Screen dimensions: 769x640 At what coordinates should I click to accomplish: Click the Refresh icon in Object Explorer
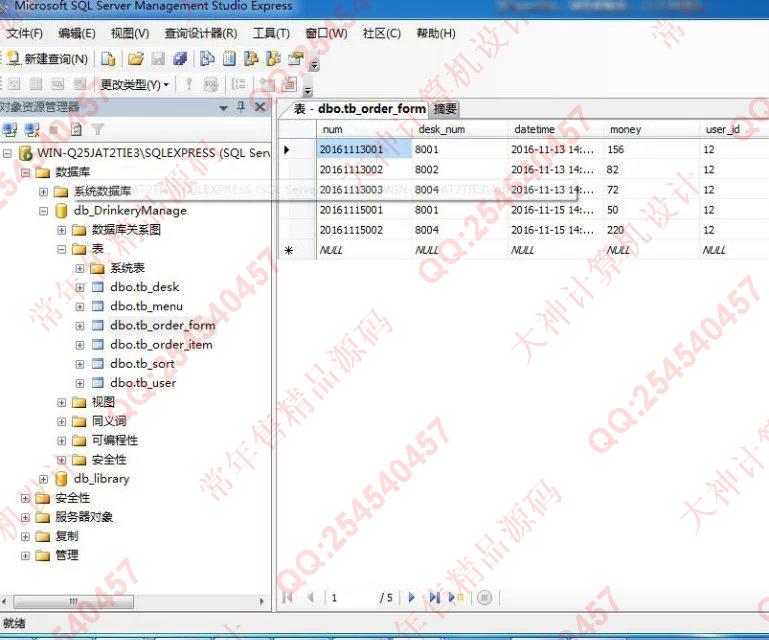(76, 129)
